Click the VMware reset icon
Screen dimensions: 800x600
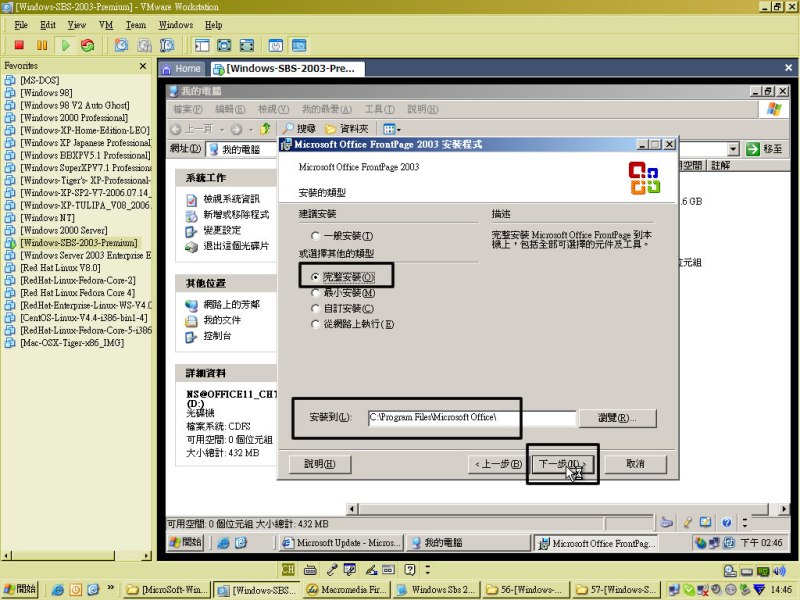pos(88,45)
